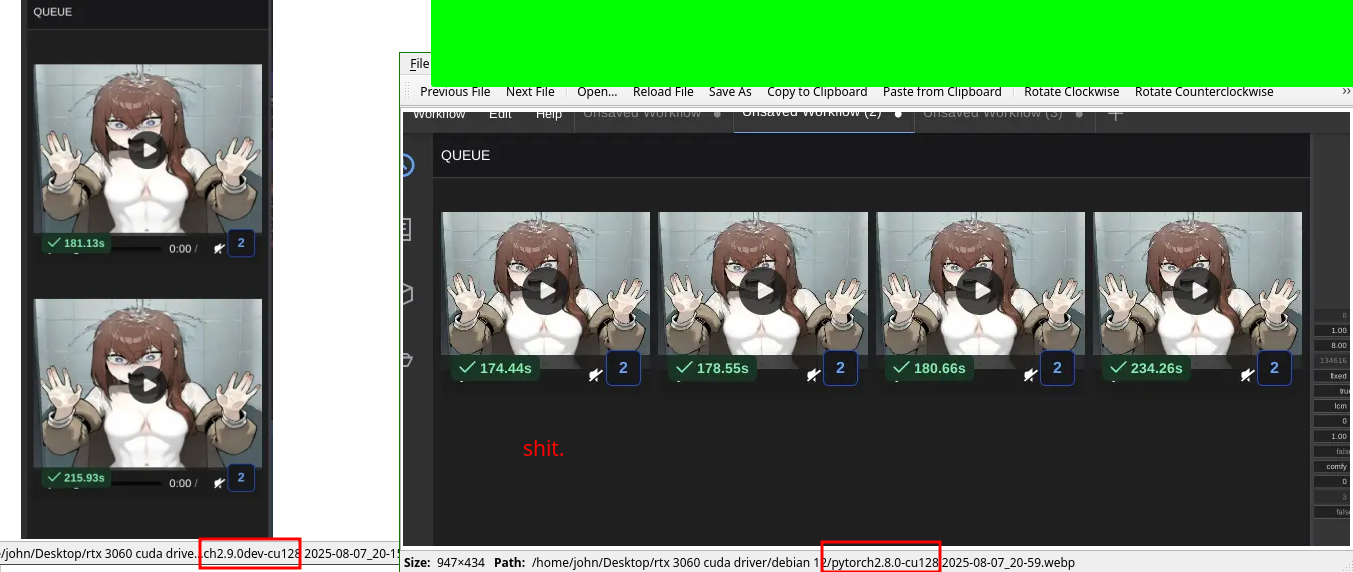Play the video marked 174.44s
This screenshot has height=572, width=1353.
546,290
